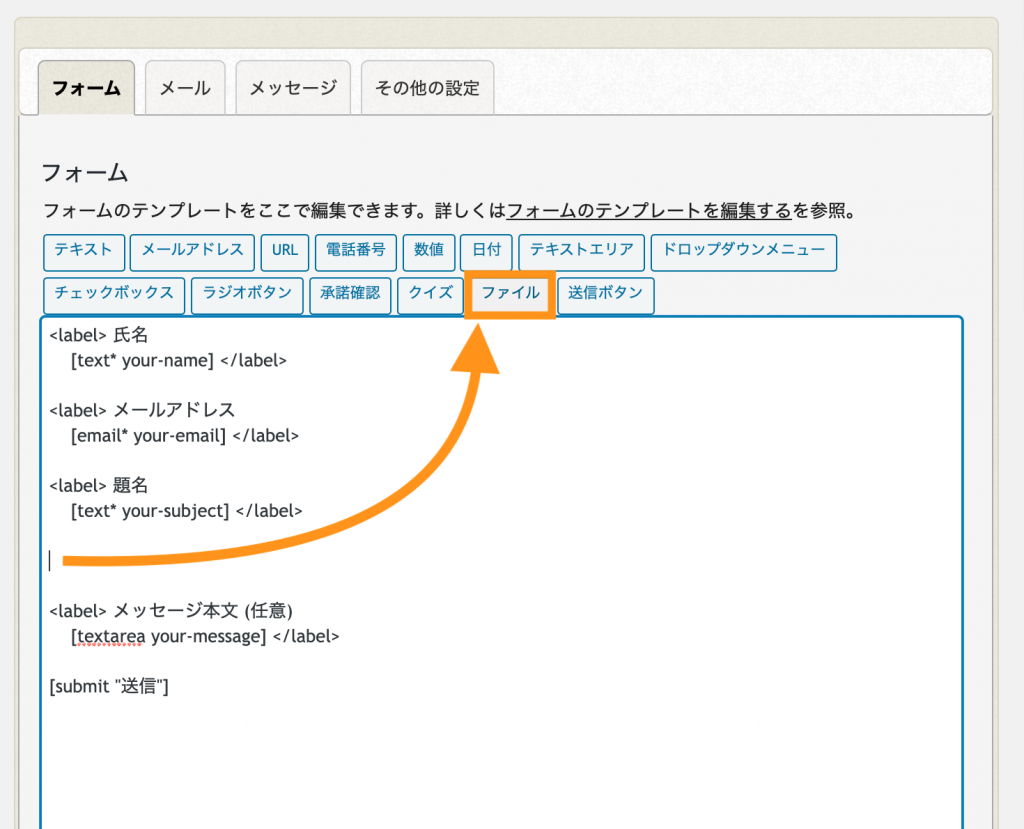Screen dimensions: 1024x829
Task: Open the その他の設定 tab
Action: [x=428, y=88]
